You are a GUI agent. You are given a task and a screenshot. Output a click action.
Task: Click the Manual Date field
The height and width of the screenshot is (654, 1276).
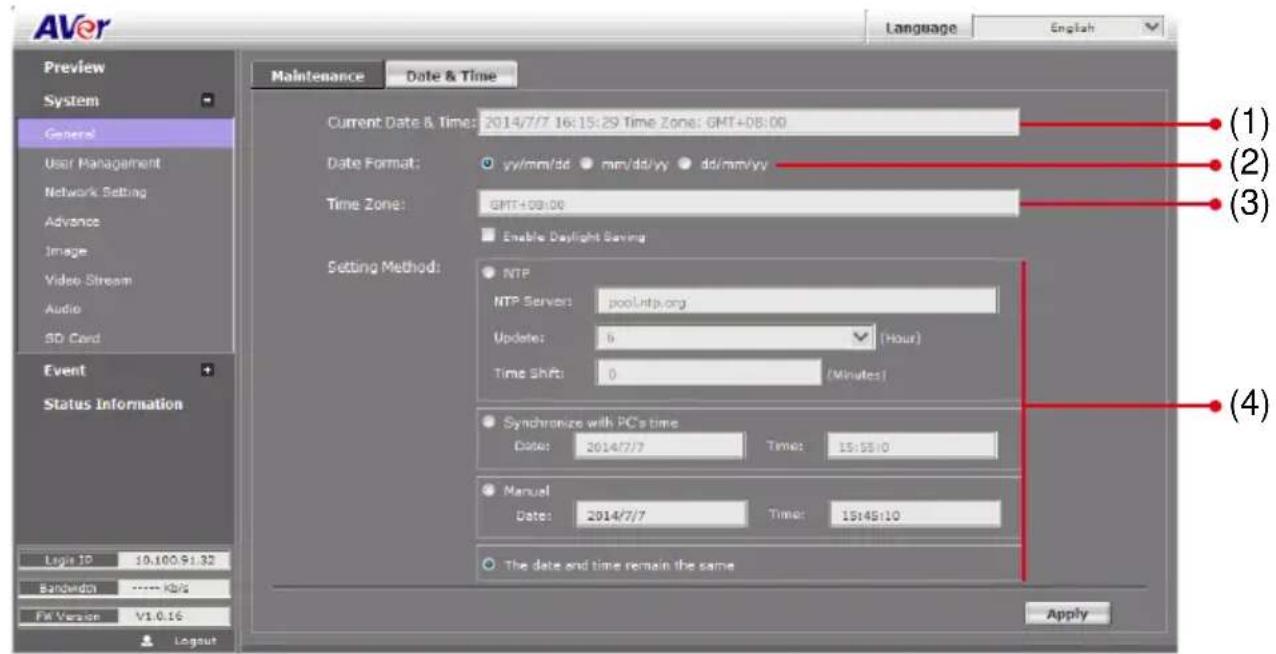661,516
